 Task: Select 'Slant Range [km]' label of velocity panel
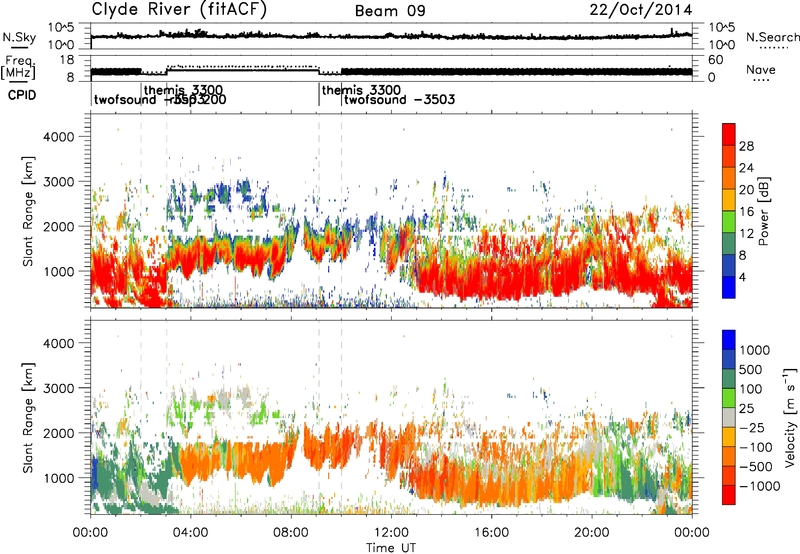(x=28, y=417)
